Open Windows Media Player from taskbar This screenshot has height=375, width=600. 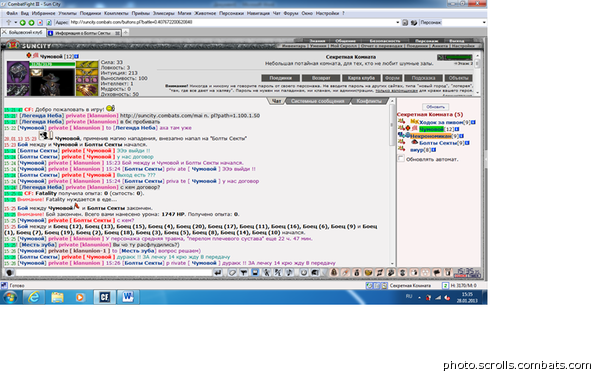[x=80, y=297]
